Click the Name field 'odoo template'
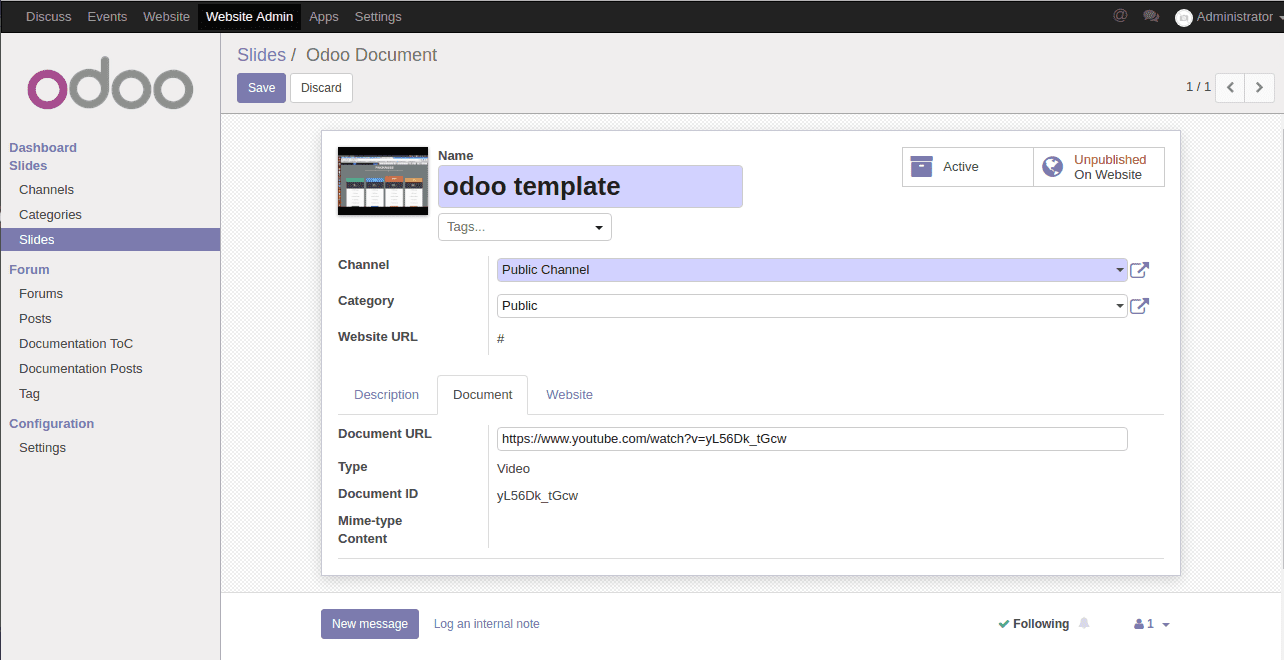 click(x=590, y=187)
